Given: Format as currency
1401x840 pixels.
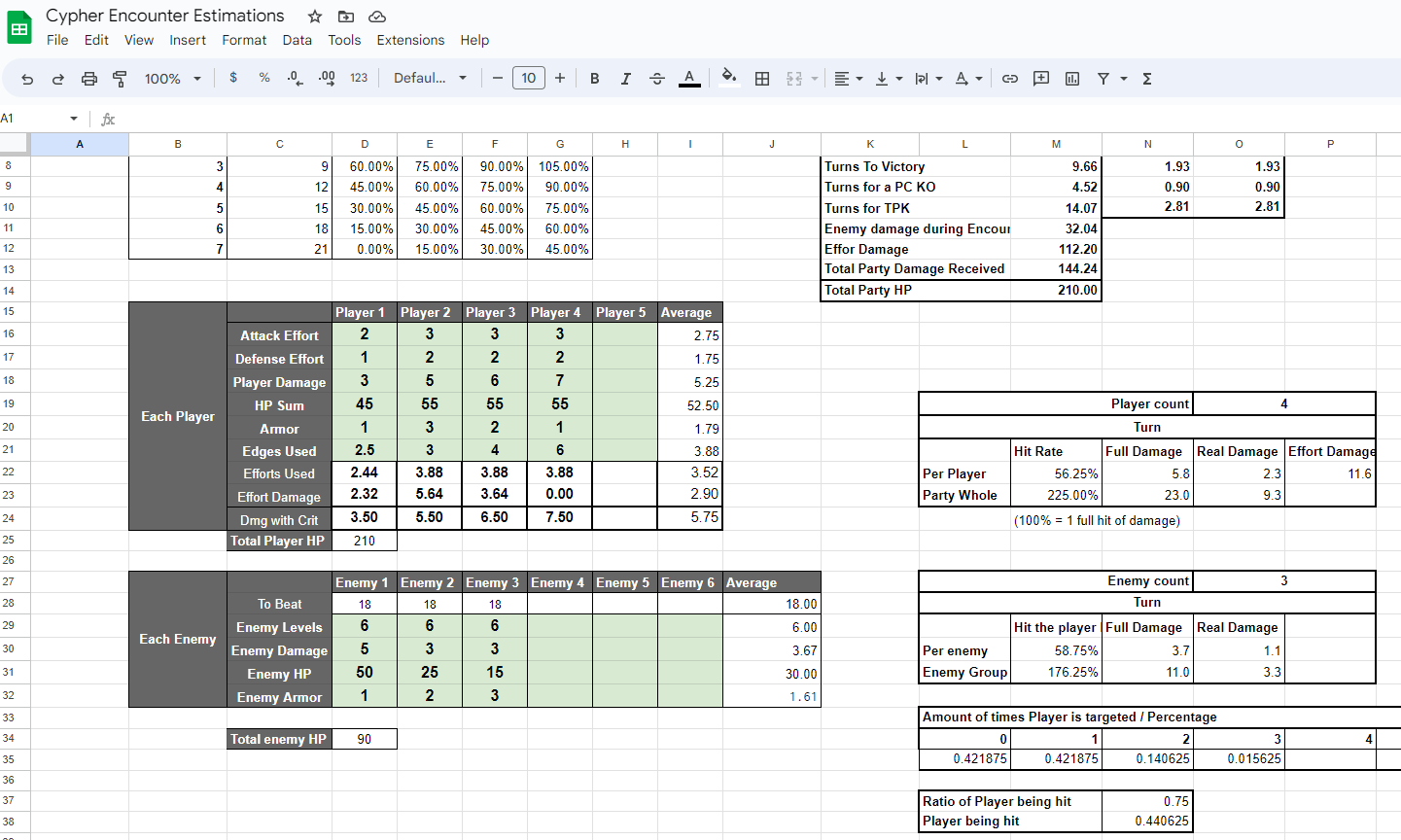Looking at the screenshot, I should (233, 78).
